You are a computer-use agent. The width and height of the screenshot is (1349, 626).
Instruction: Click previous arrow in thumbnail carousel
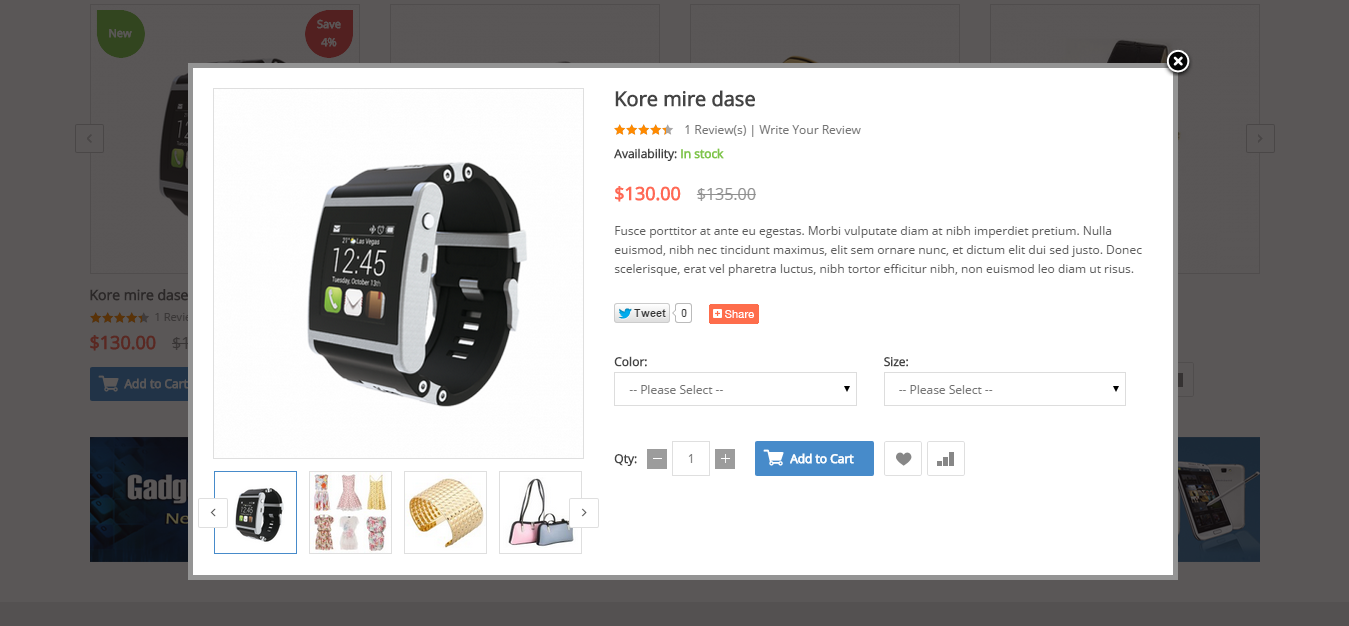[x=213, y=512]
